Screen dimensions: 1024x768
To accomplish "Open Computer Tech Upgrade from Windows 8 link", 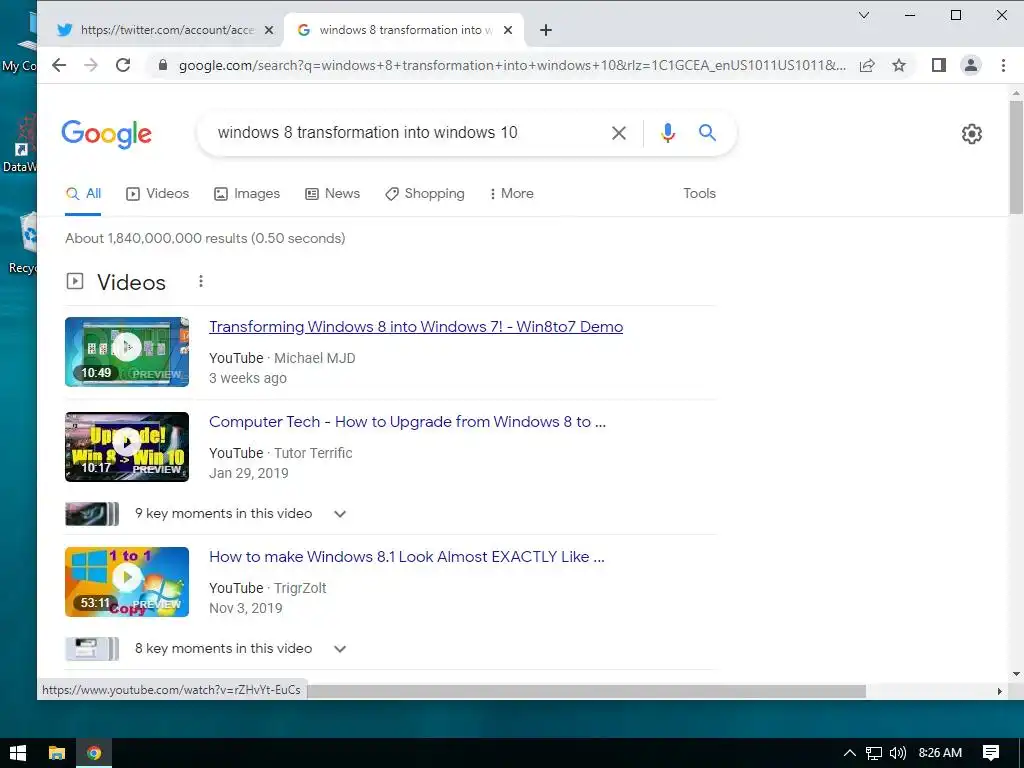I will [408, 422].
